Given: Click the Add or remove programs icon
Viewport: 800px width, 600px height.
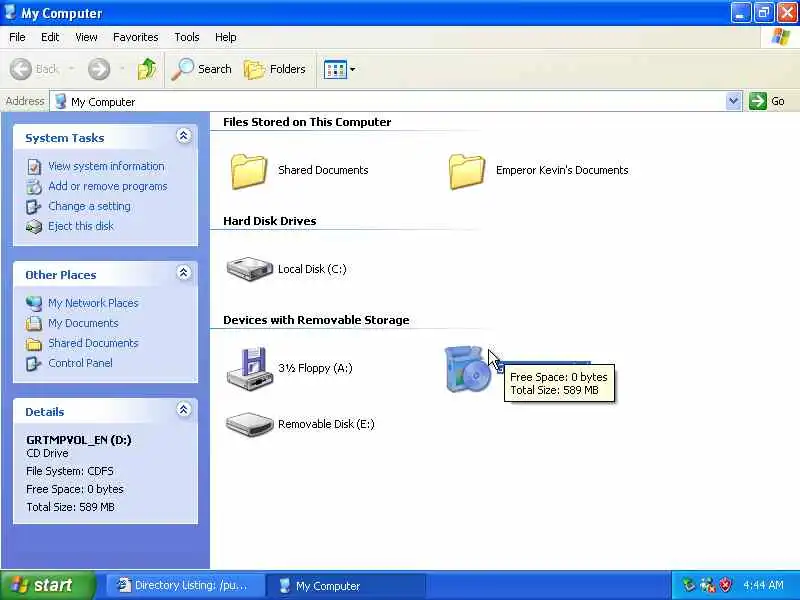Looking at the screenshot, I should [34, 187].
